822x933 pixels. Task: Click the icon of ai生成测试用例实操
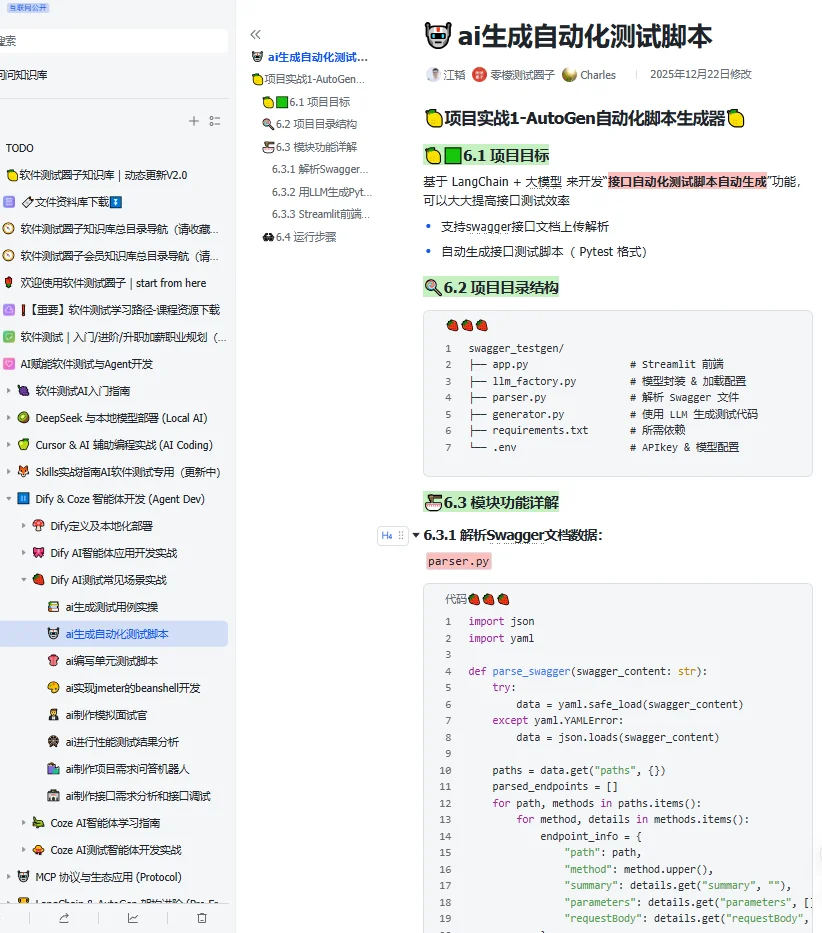point(54,607)
